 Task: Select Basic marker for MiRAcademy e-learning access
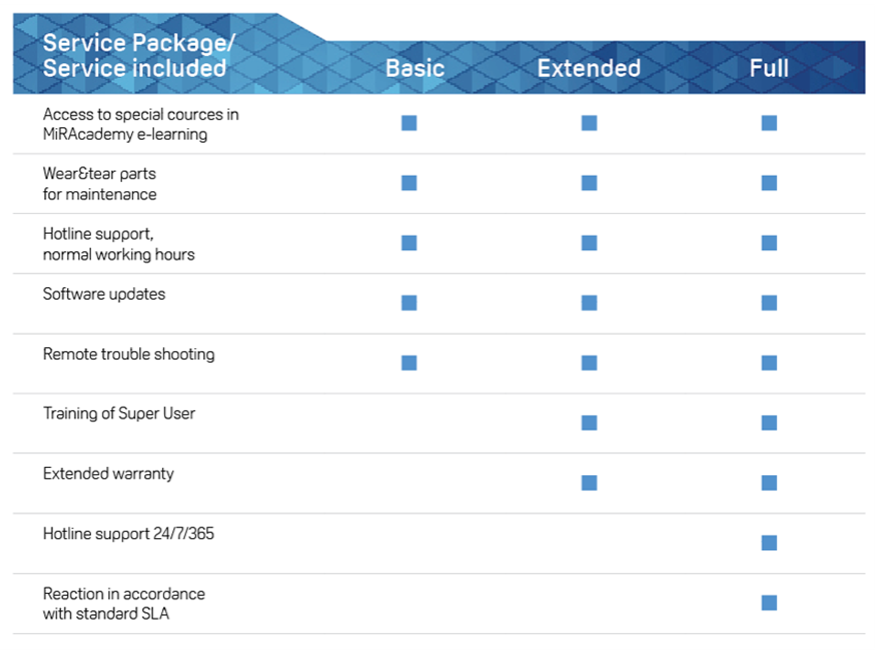pos(409,123)
